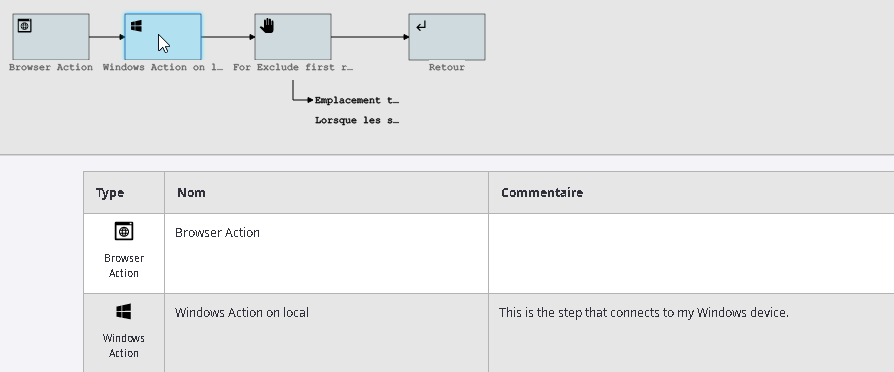The height and width of the screenshot is (372, 894).
Task: Click Windows logo inside highlighted node
Action: 136,26
